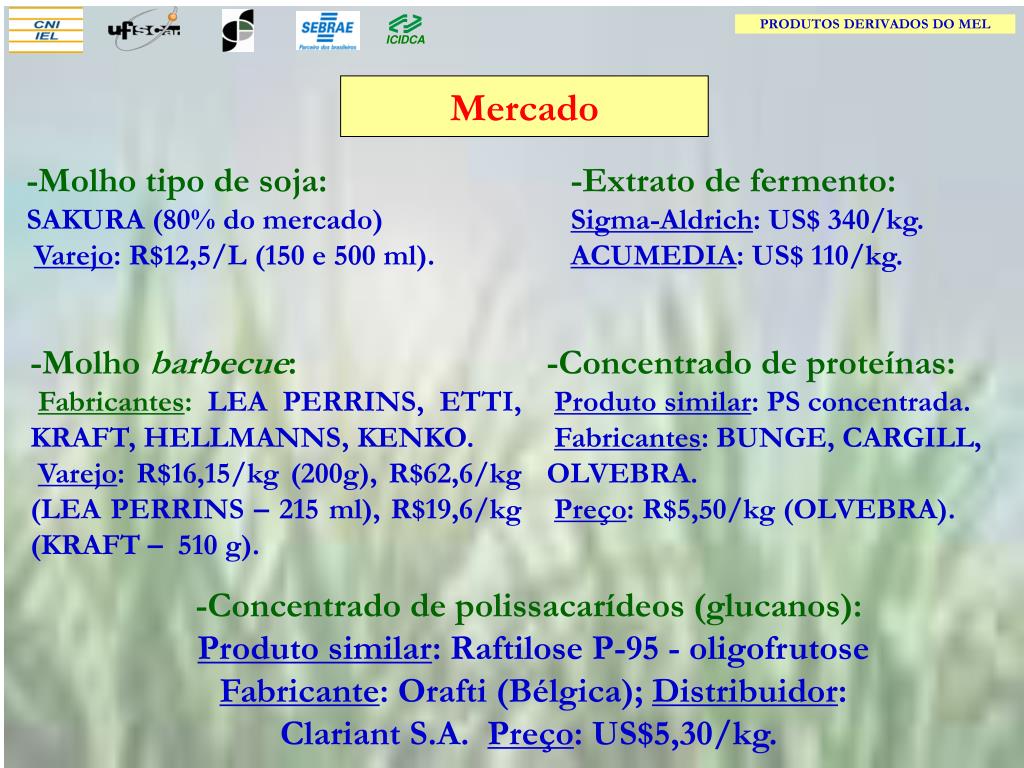Click underlined Varejo under Molho tipo de soja
Viewport: 1024px width, 768px height.
pyautogui.click(x=73, y=256)
